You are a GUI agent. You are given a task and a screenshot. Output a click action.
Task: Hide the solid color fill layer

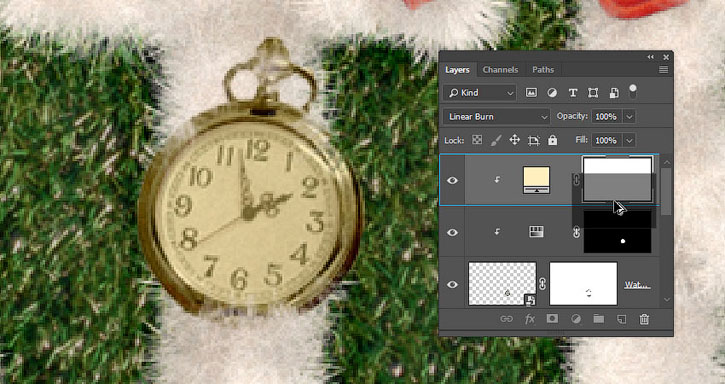452,180
